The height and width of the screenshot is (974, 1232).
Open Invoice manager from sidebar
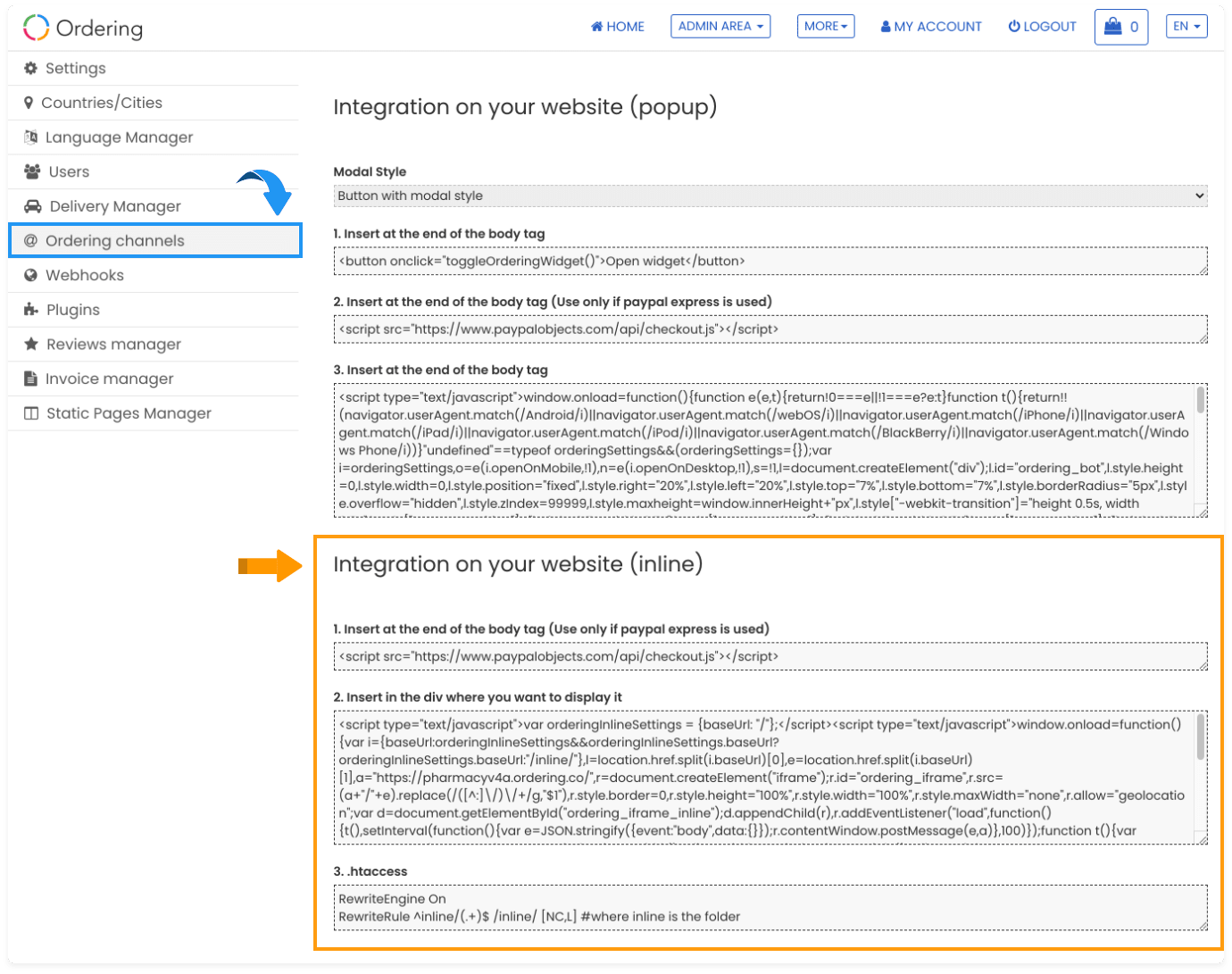click(x=154, y=379)
